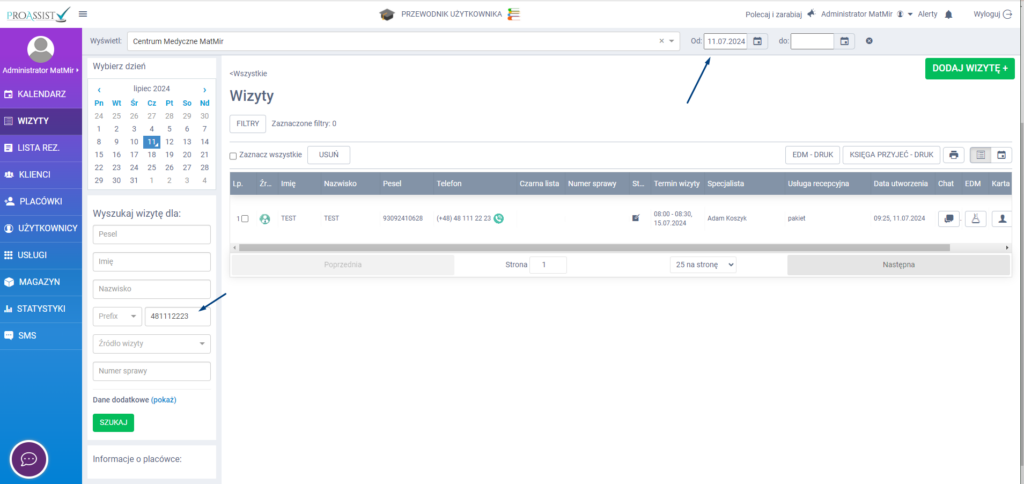Open the chat for the TEST visit
1024x484 pixels.
click(x=949, y=218)
